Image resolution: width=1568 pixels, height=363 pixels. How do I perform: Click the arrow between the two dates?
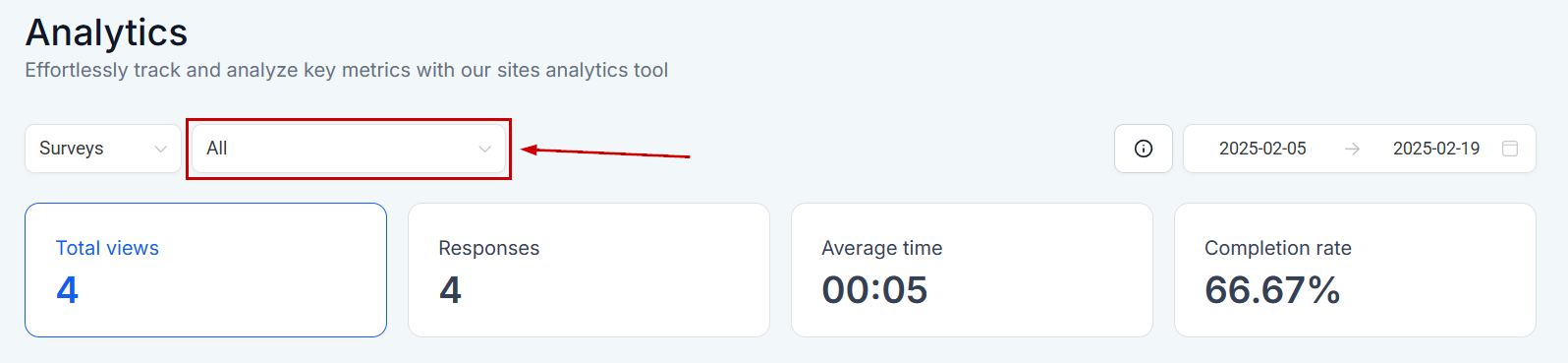point(1352,149)
